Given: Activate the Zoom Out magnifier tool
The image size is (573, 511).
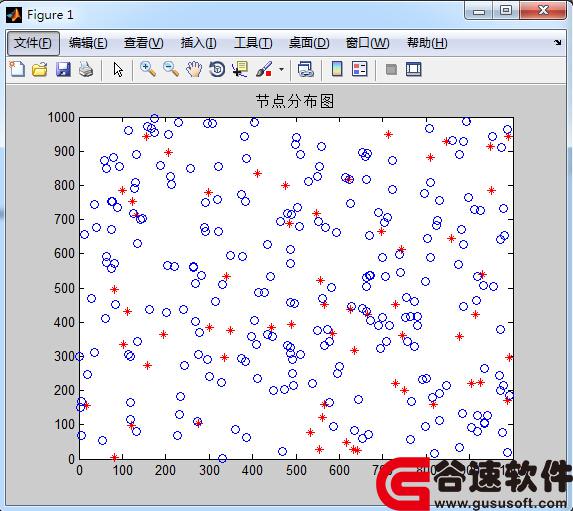Looking at the screenshot, I should click(171, 69).
